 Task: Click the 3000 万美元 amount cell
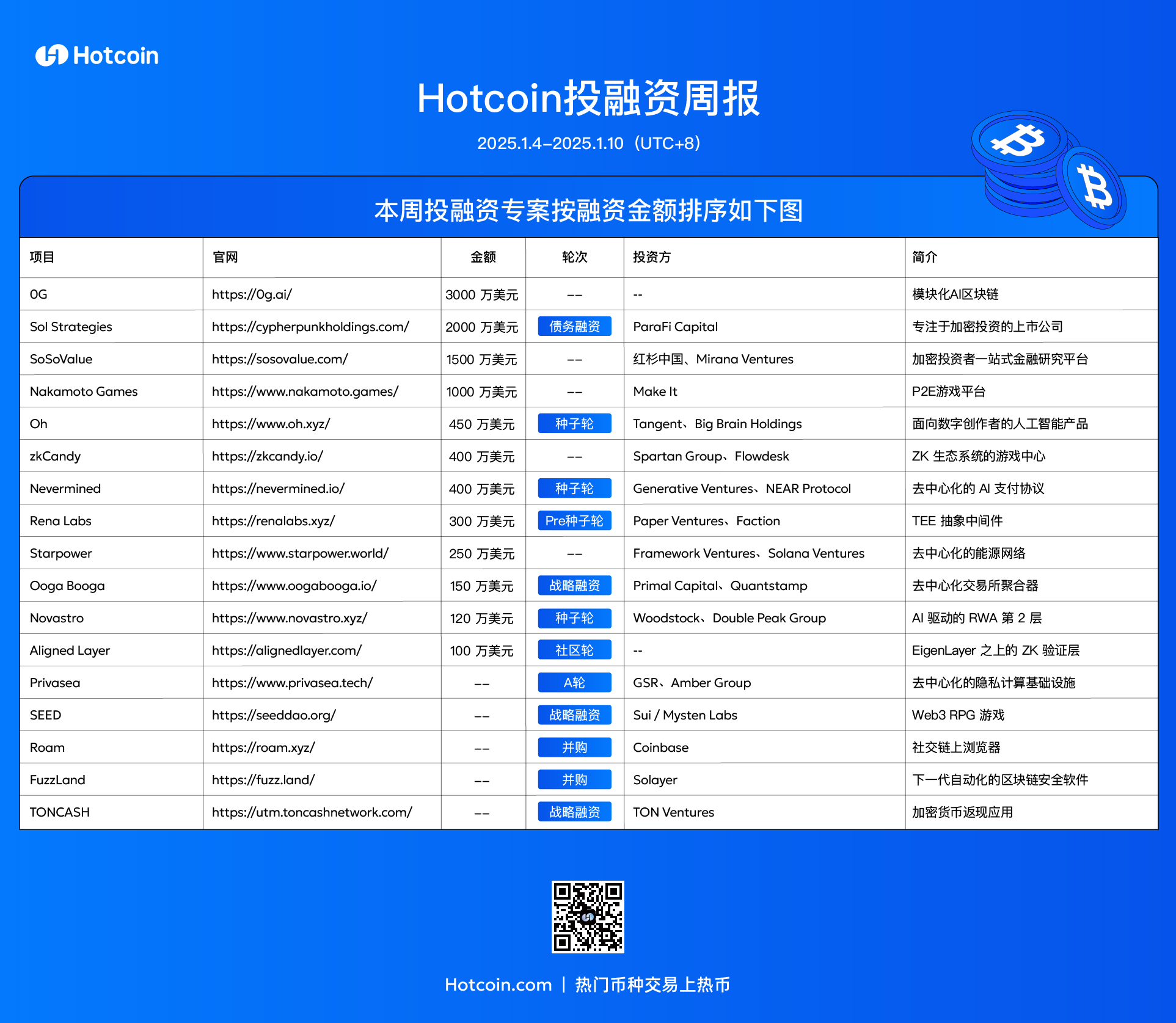(482, 295)
